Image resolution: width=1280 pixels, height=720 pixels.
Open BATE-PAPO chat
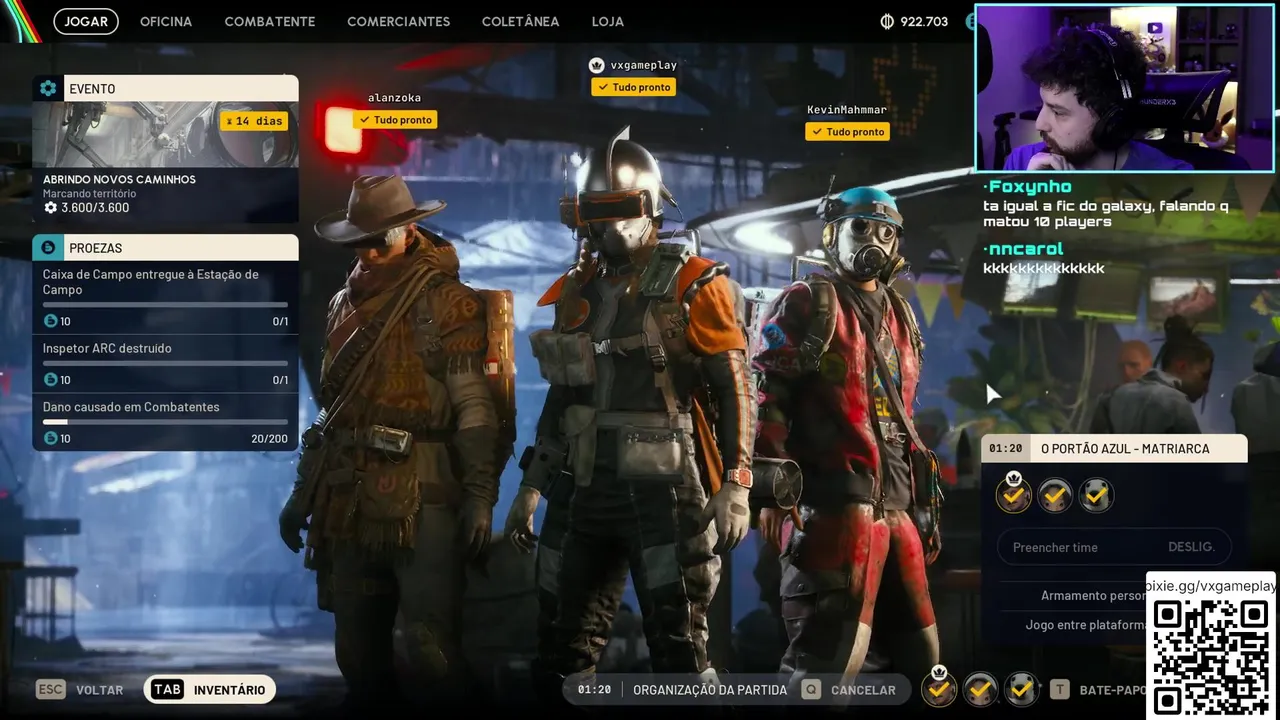click(1113, 690)
